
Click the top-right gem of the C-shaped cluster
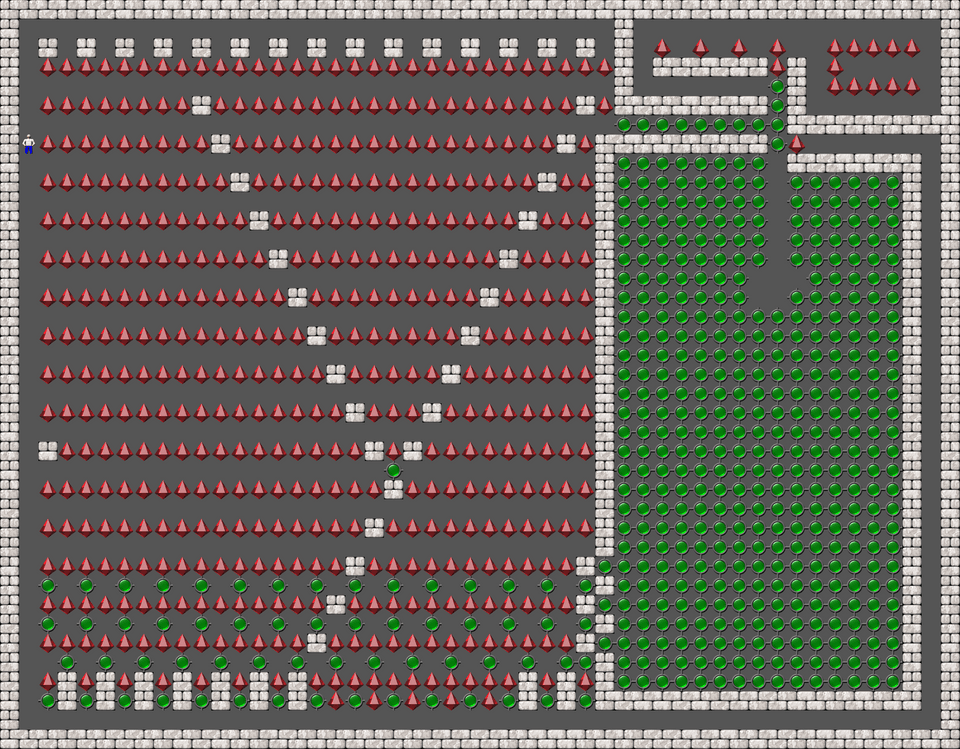912,48
